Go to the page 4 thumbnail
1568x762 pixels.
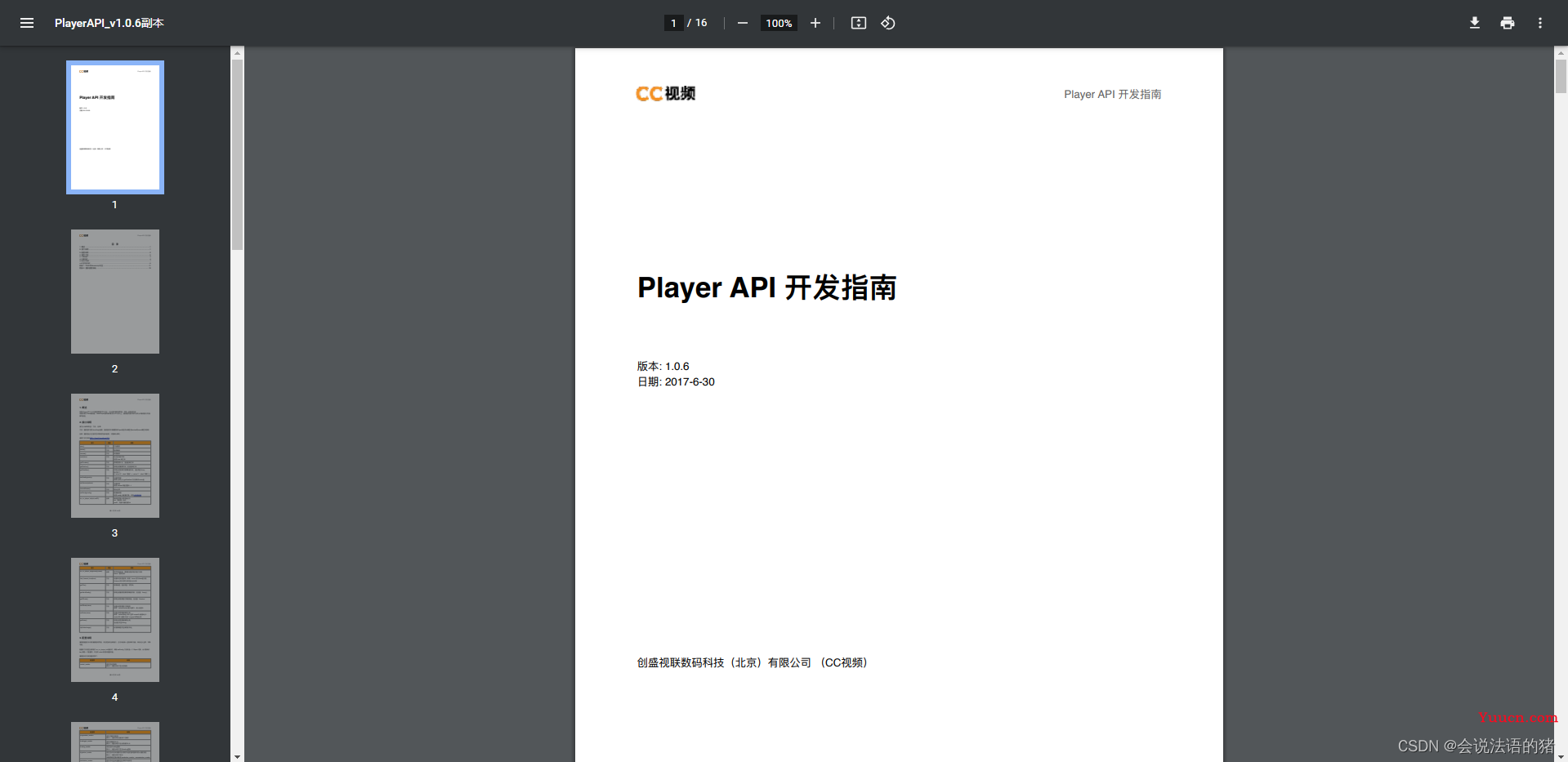(115, 620)
